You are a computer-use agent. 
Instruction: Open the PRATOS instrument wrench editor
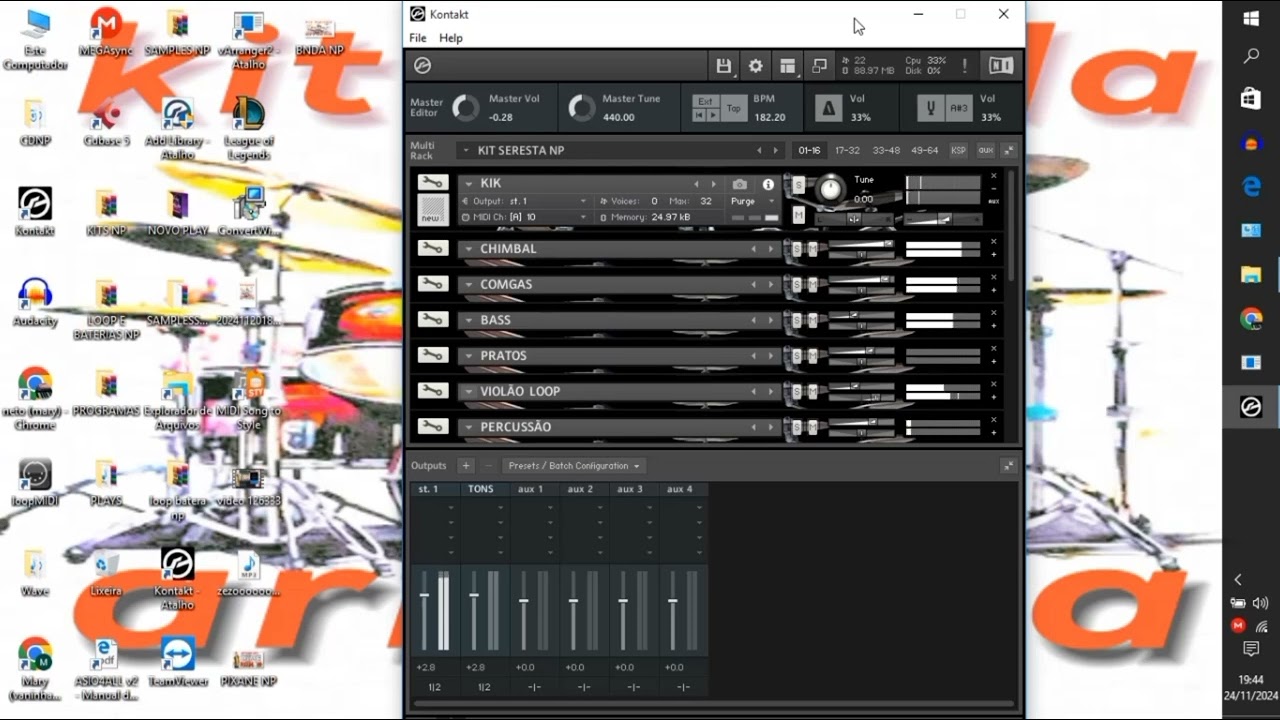432,355
